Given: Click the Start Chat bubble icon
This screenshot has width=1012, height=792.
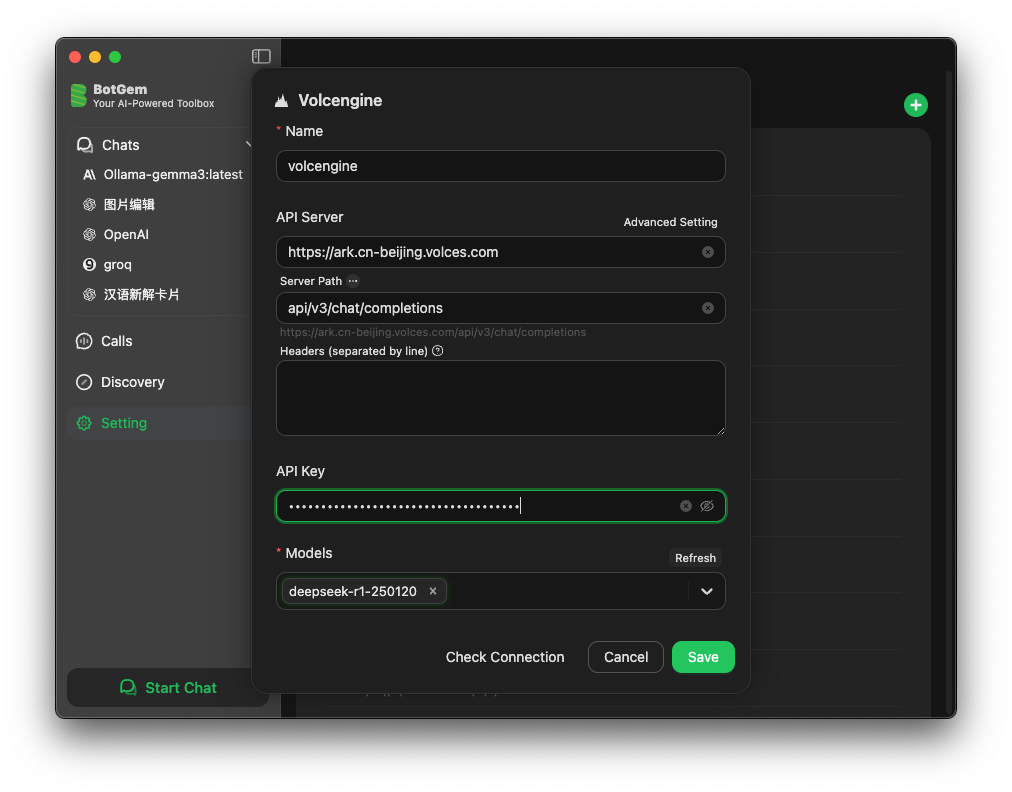Looking at the screenshot, I should coord(128,687).
